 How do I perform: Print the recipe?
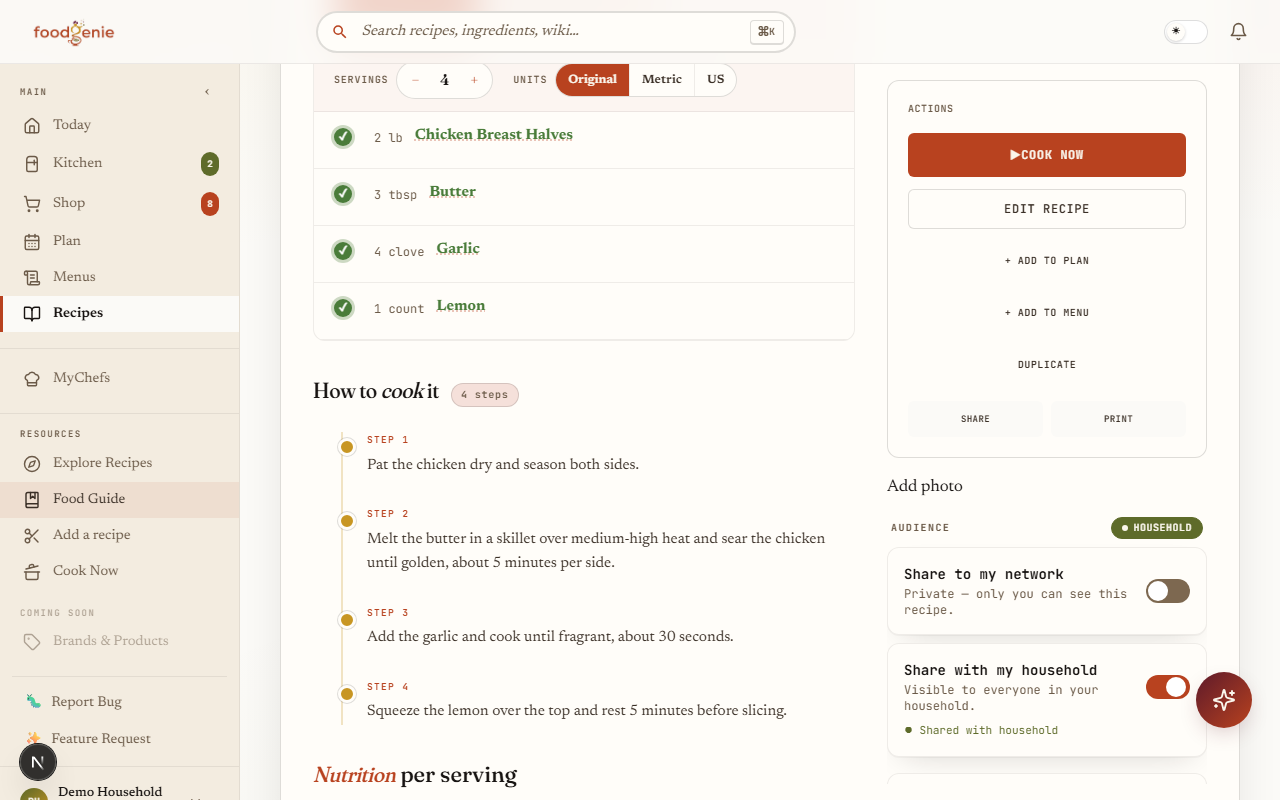1118,419
